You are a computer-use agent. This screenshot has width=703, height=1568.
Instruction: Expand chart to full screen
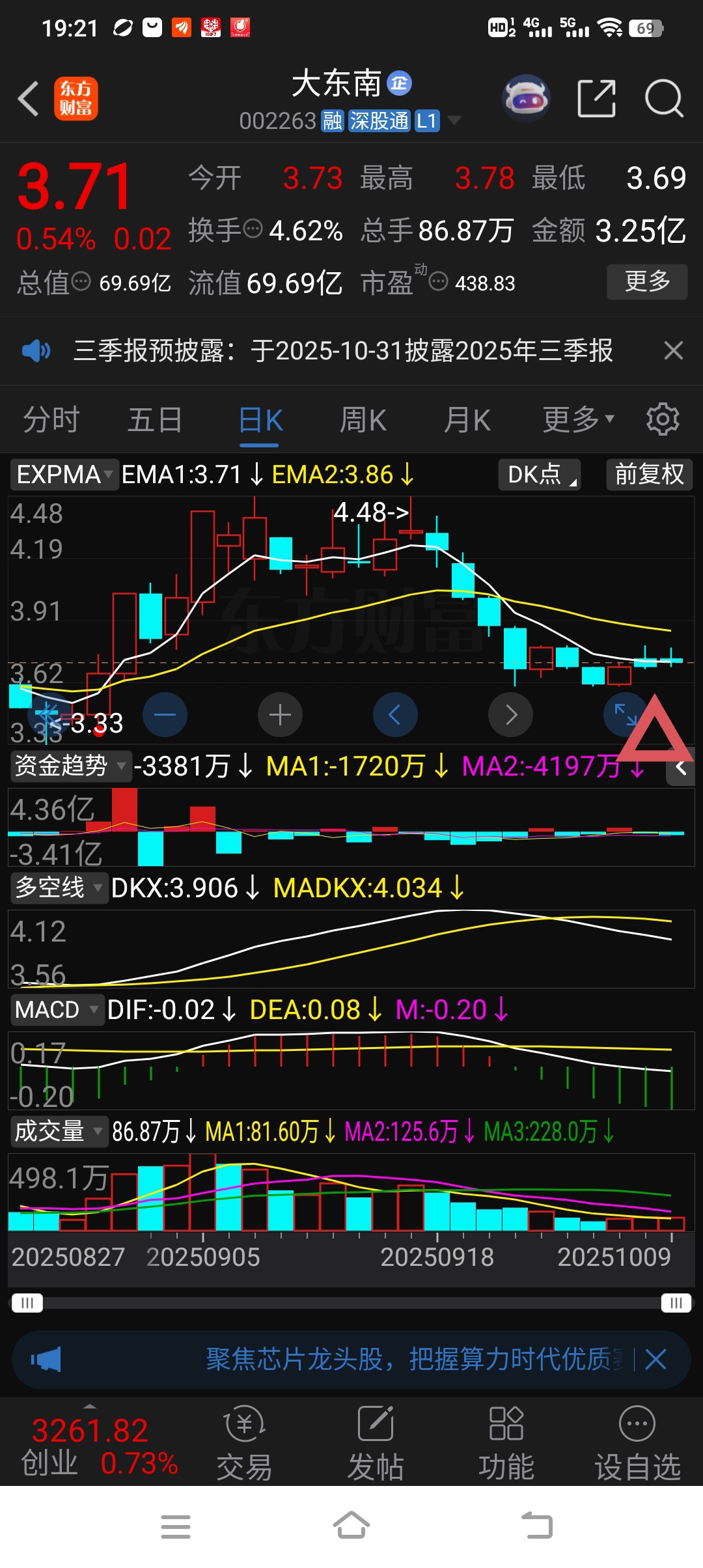pos(626,715)
